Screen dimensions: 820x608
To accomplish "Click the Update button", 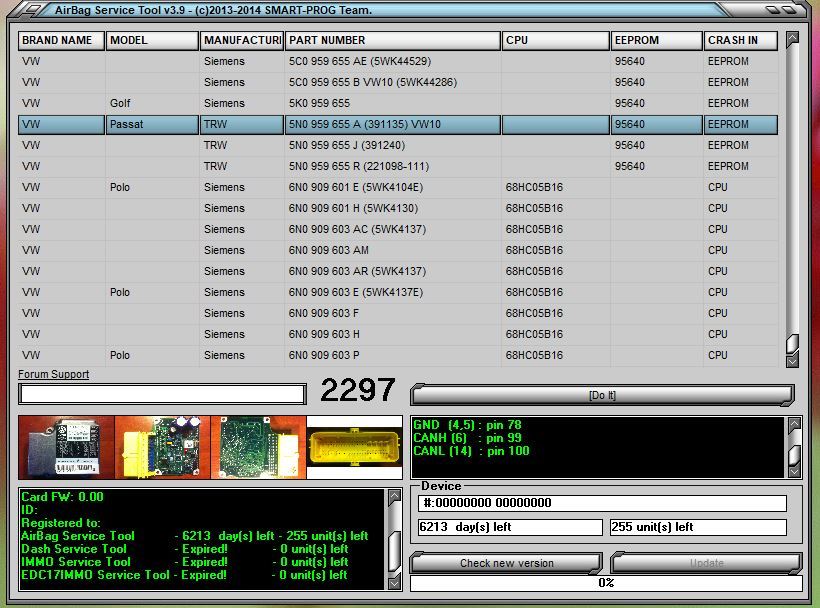I will point(707,563).
